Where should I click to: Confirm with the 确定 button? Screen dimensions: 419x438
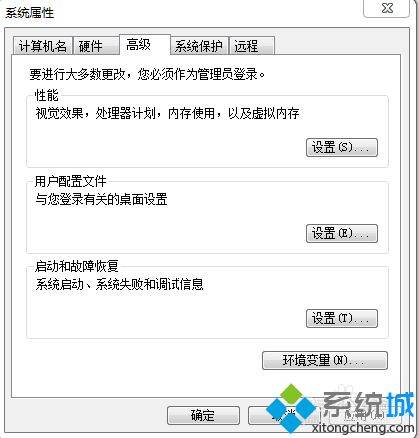click(x=203, y=415)
